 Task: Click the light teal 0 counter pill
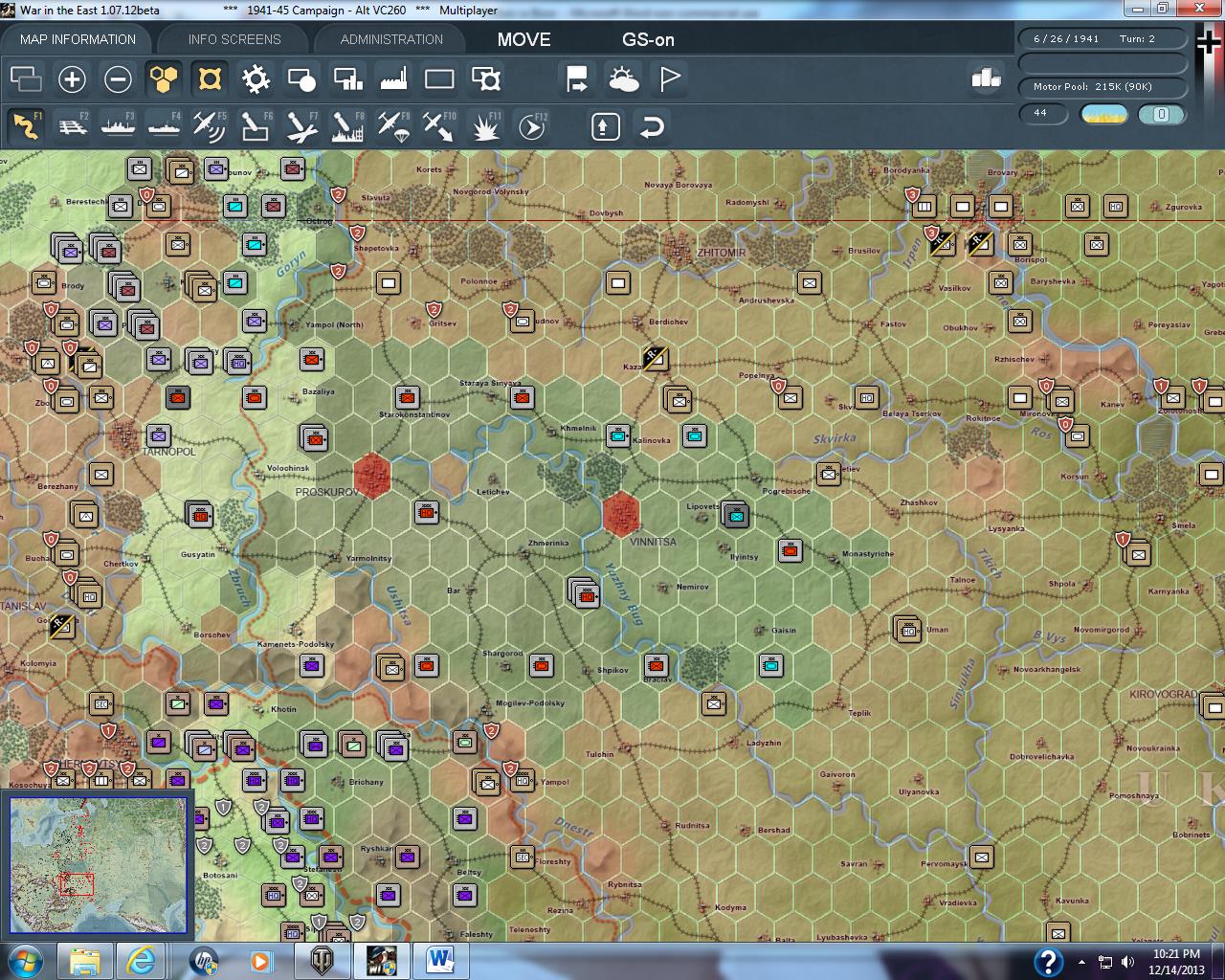click(1161, 114)
